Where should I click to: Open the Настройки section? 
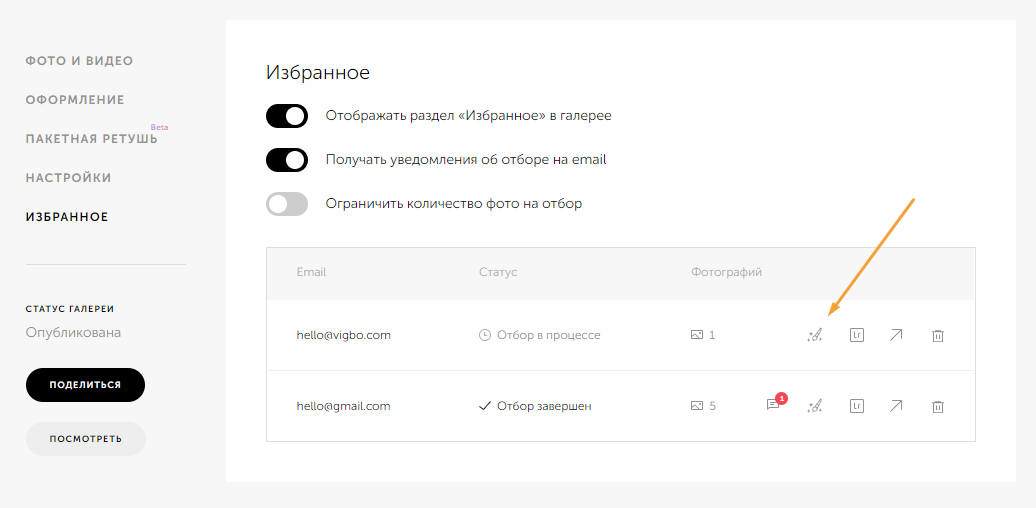68,178
